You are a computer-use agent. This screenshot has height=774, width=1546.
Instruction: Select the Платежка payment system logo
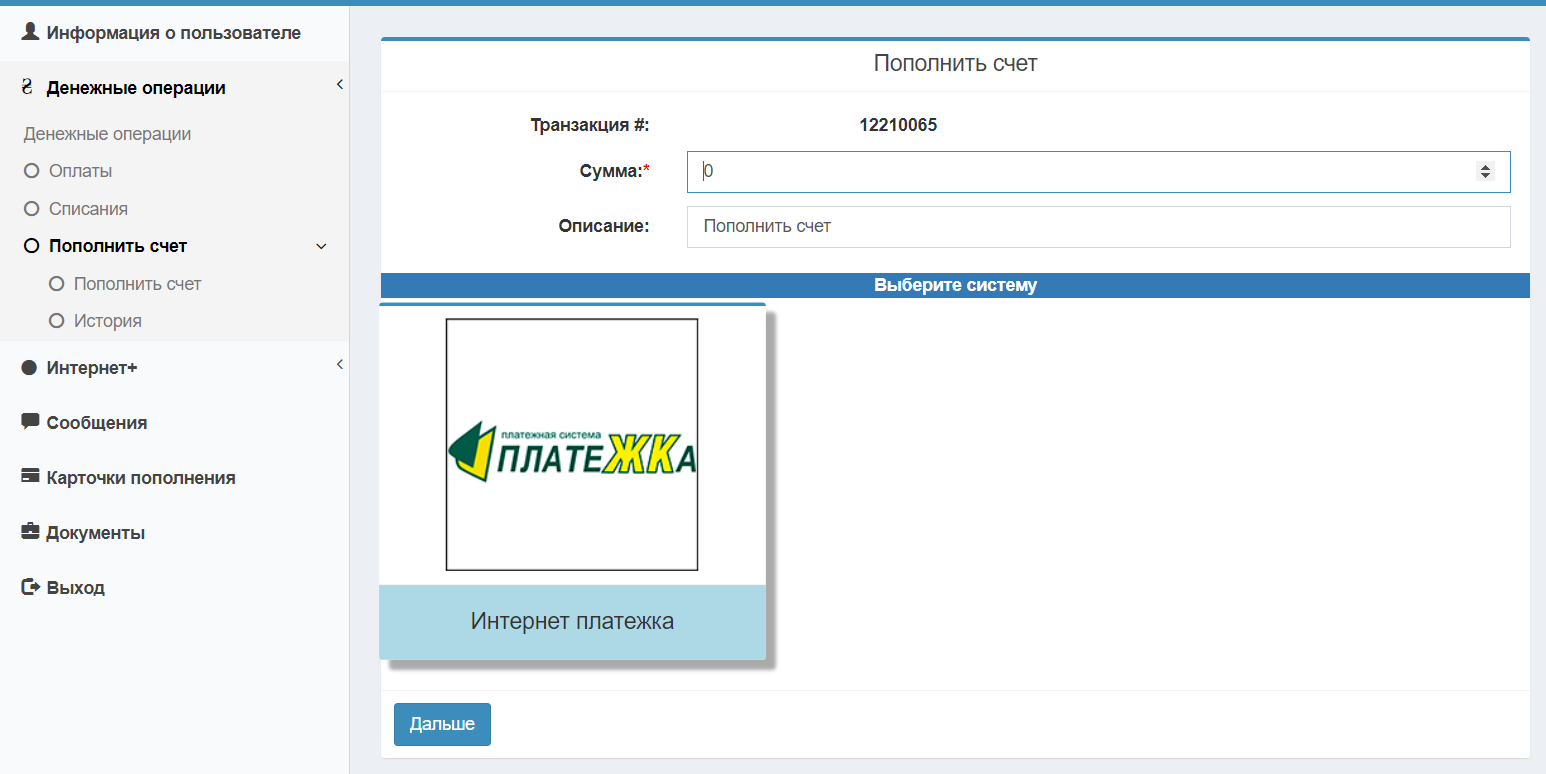tap(571, 445)
